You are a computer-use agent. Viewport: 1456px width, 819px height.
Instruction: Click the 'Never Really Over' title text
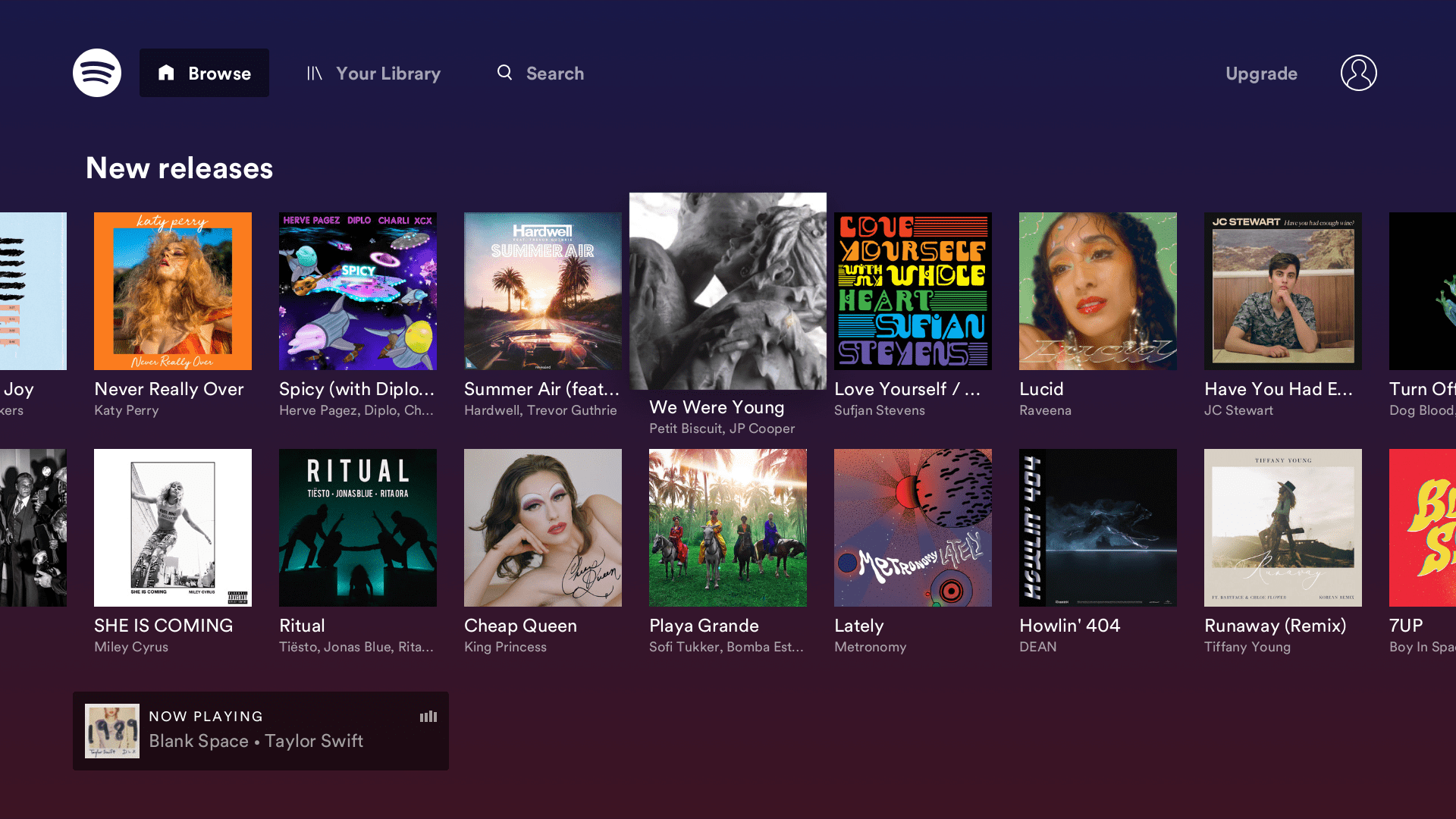coord(169,389)
